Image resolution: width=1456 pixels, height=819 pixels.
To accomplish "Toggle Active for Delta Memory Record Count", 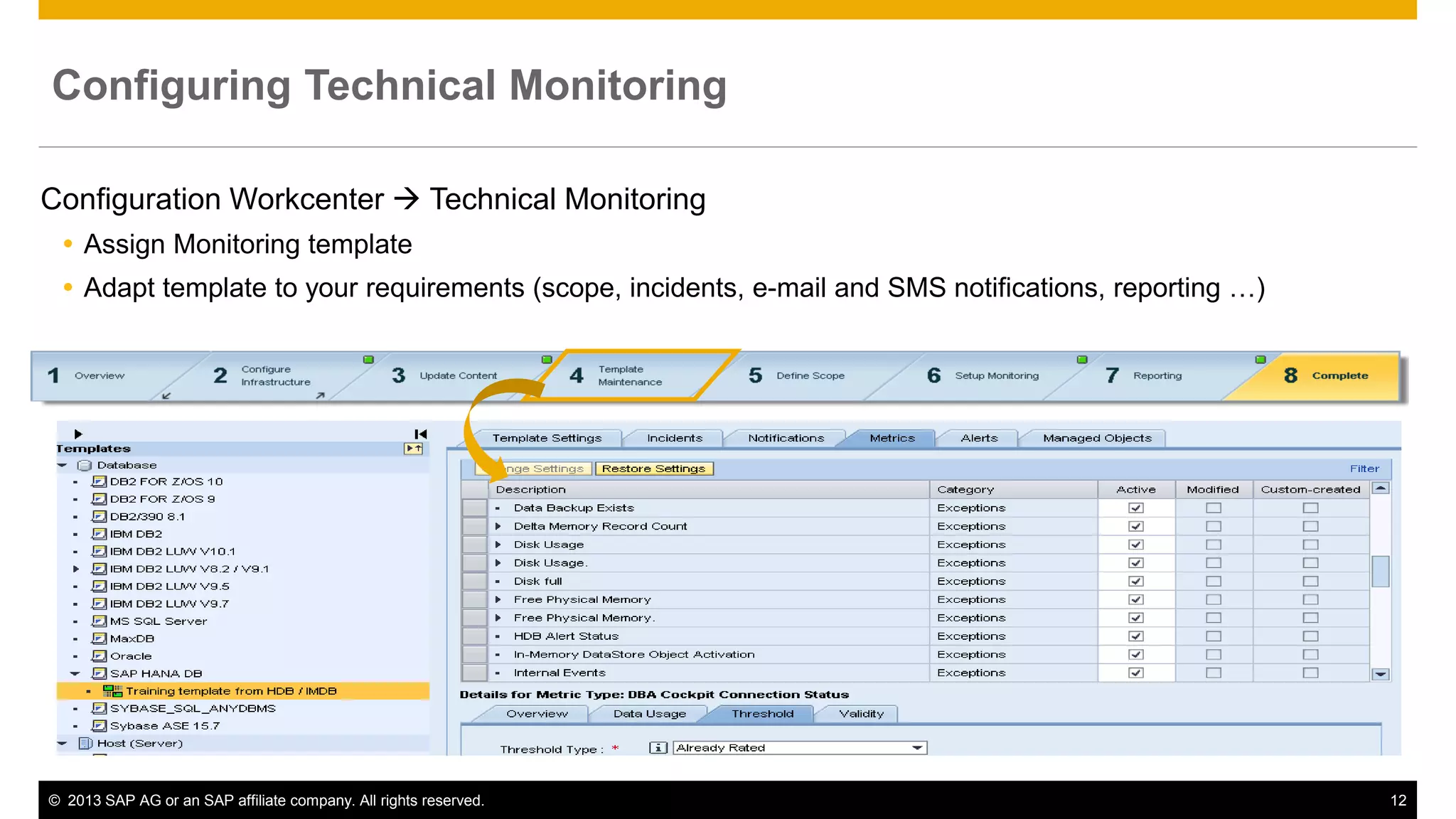I will coord(1136,526).
